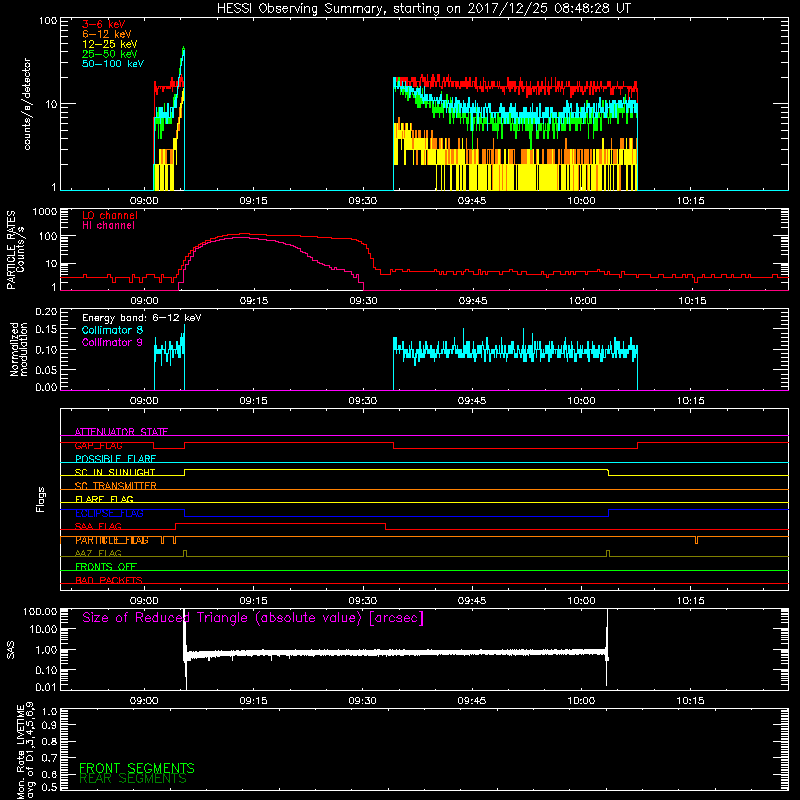This screenshot has width=800, height=800.
Task: Click the POSSIBLE_FLARE flag label
Action: pyautogui.click(x=115, y=459)
